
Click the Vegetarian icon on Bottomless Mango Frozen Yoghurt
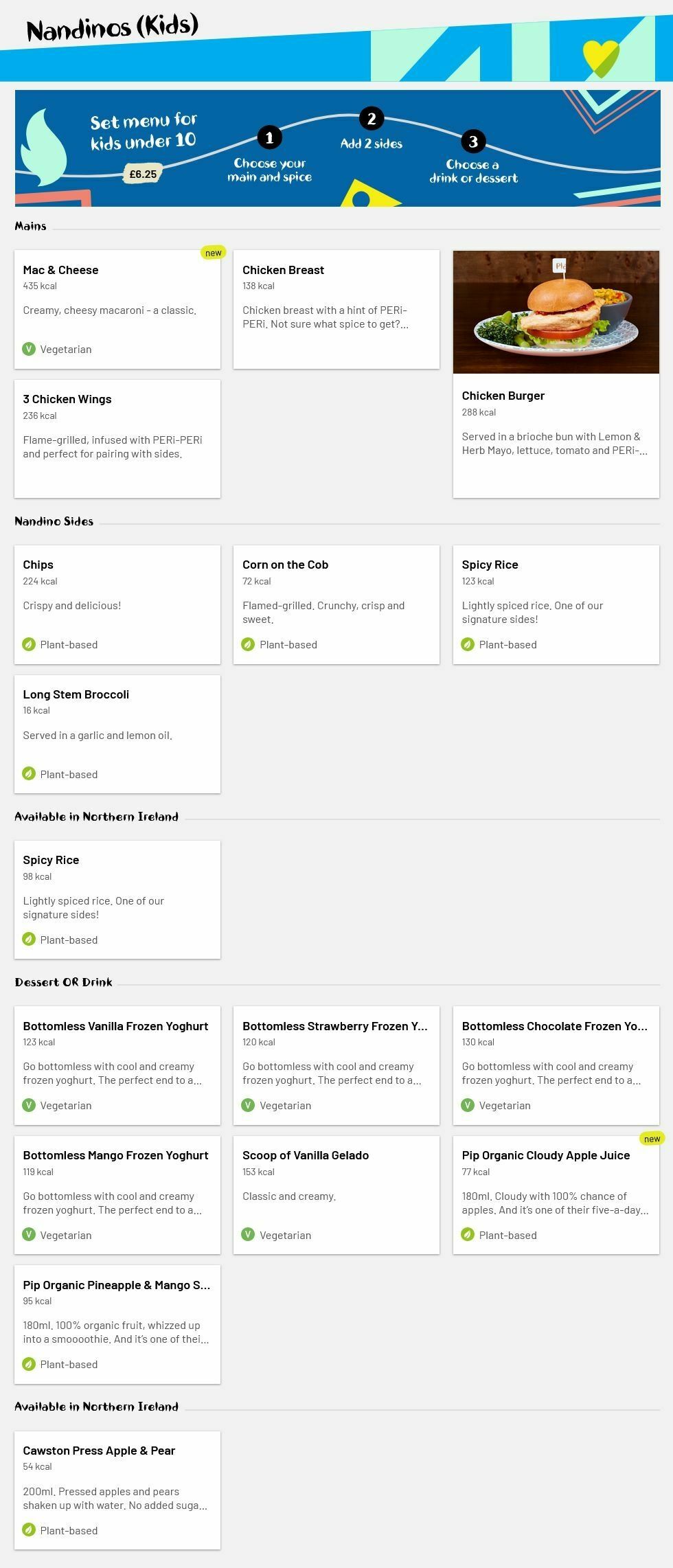(x=29, y=1235)
